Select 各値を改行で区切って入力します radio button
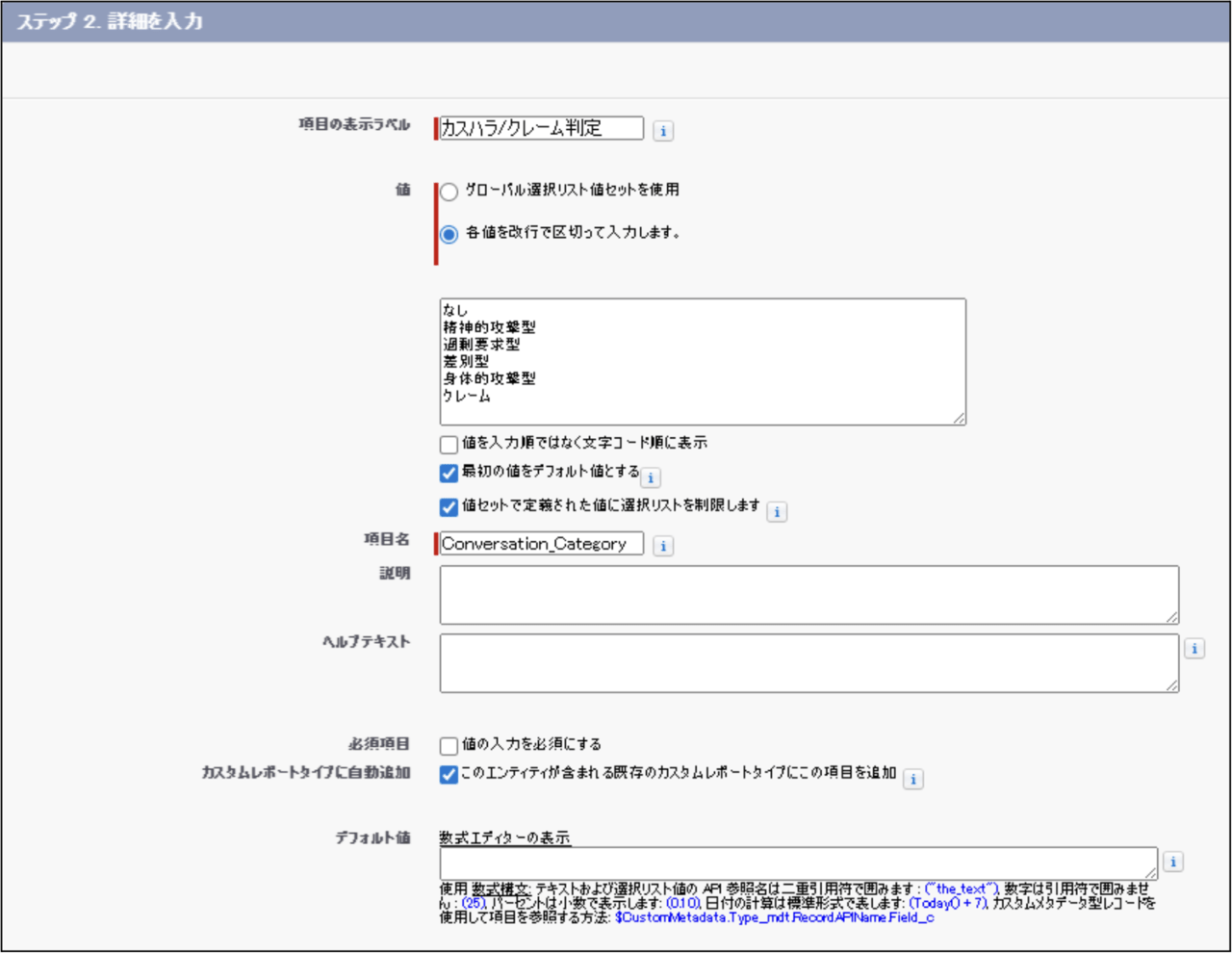 coord(449,234)
